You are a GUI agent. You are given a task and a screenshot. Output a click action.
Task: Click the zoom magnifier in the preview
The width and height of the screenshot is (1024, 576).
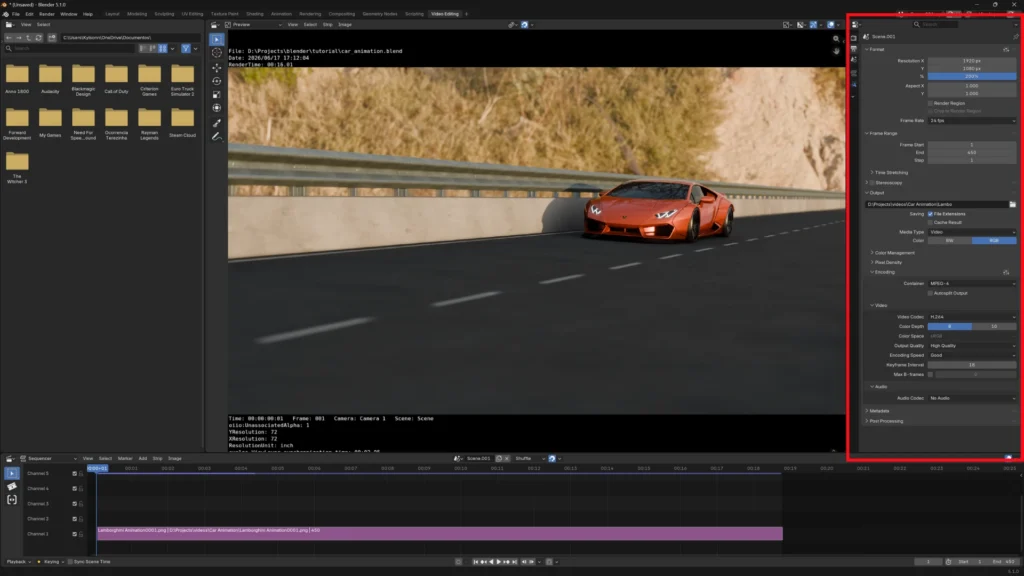coord(836,39)
